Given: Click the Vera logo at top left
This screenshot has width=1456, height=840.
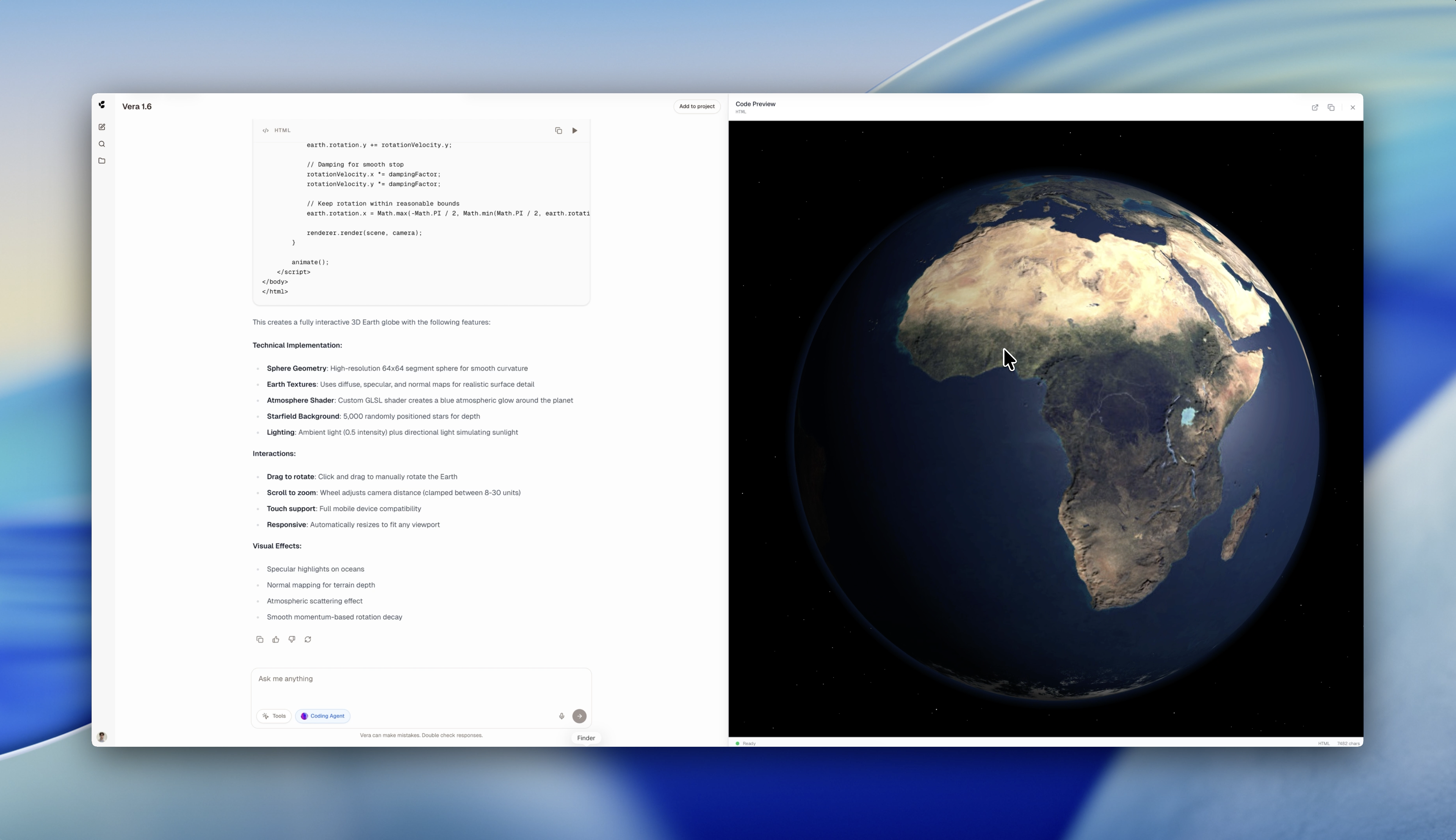Looking at the screenshot, I should click(101, 105).
